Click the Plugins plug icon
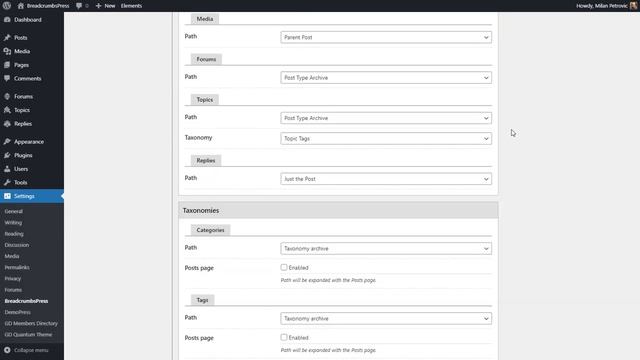Screen dimensions: 640x360 click(x=7, y=155)
